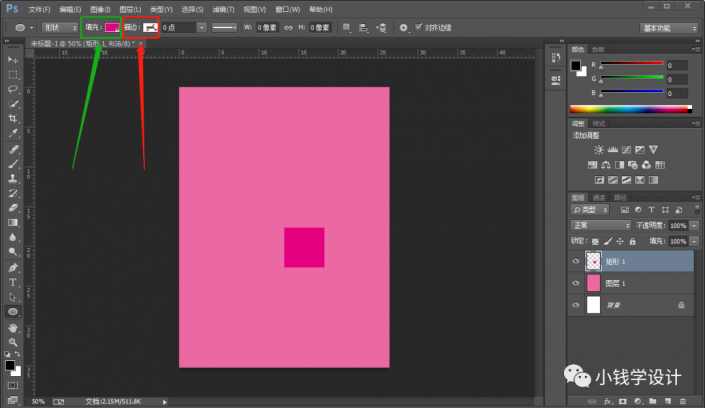This screenshot has width=705, height=408.
Task: Open the layer fill 100% dropdown arrow
Action: coord(694,242)
